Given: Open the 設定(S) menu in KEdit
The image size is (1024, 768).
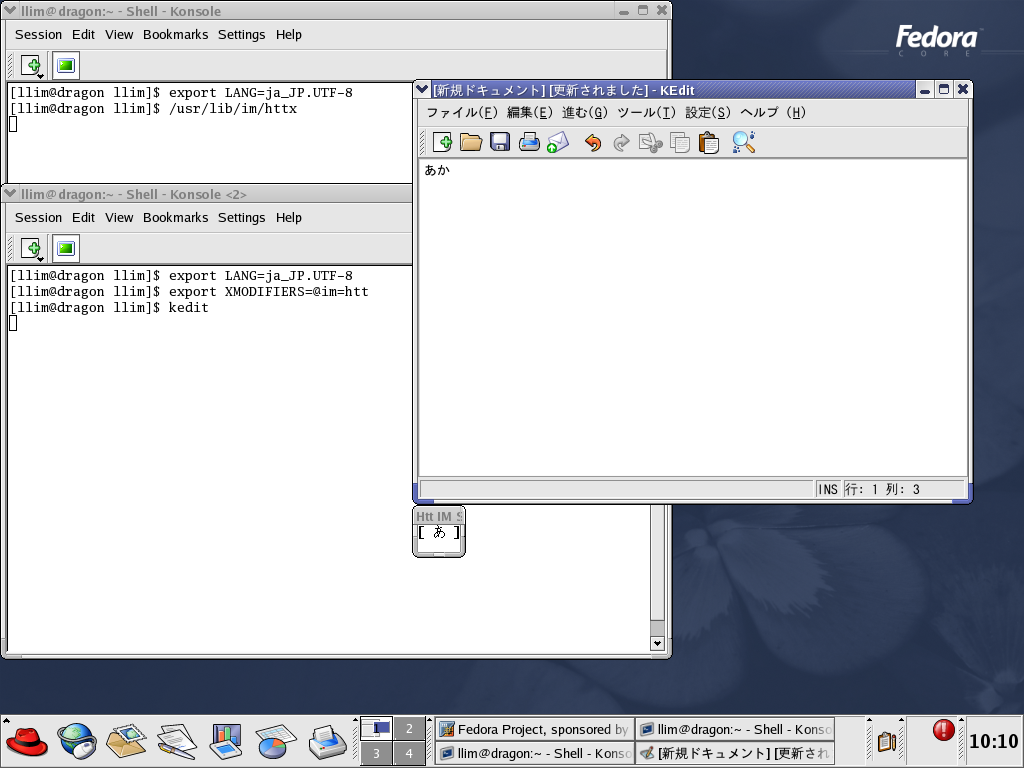Looking at the screenshot, I should point(708,112).
